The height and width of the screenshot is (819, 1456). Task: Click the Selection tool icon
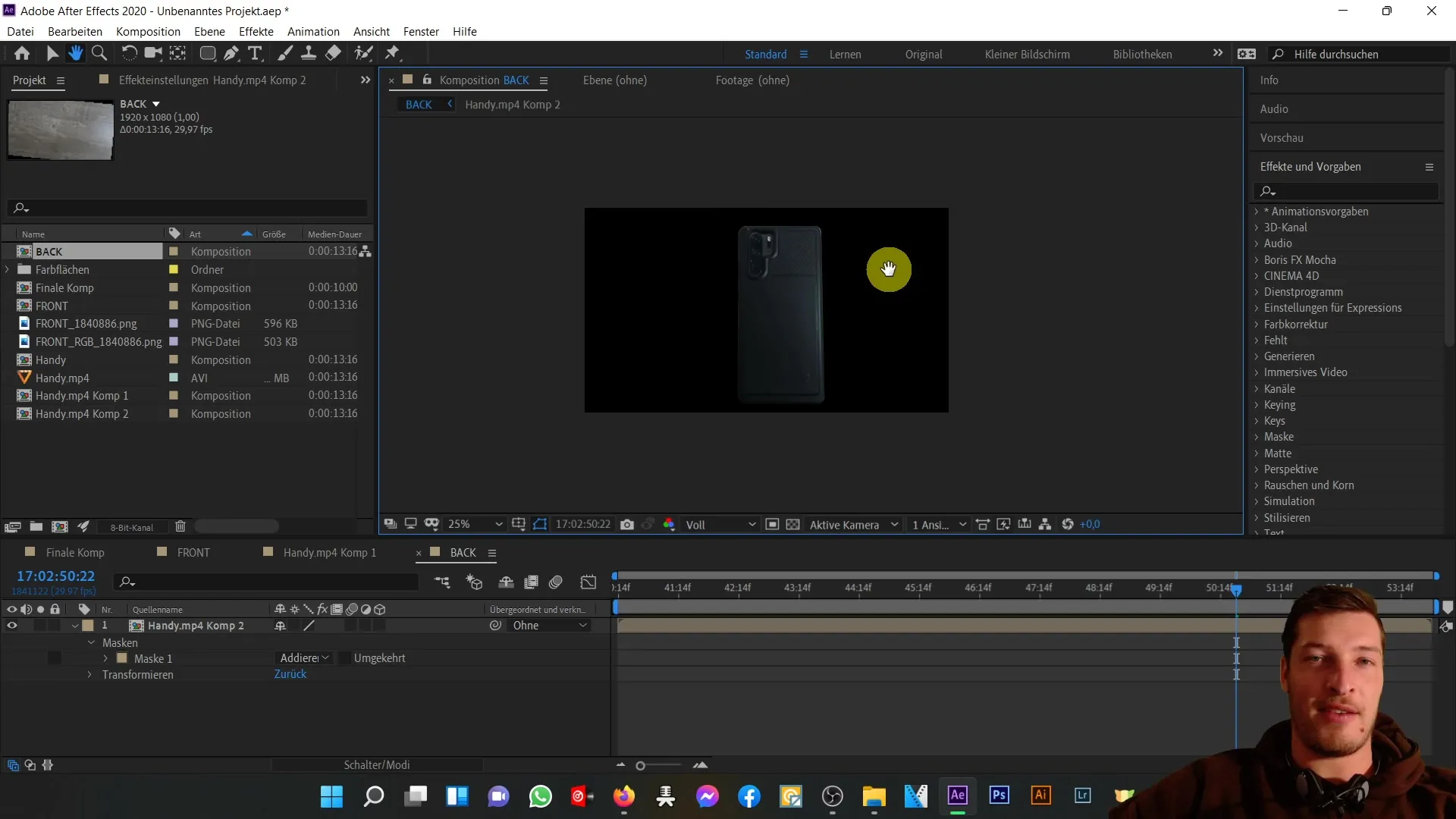(51, 53)
